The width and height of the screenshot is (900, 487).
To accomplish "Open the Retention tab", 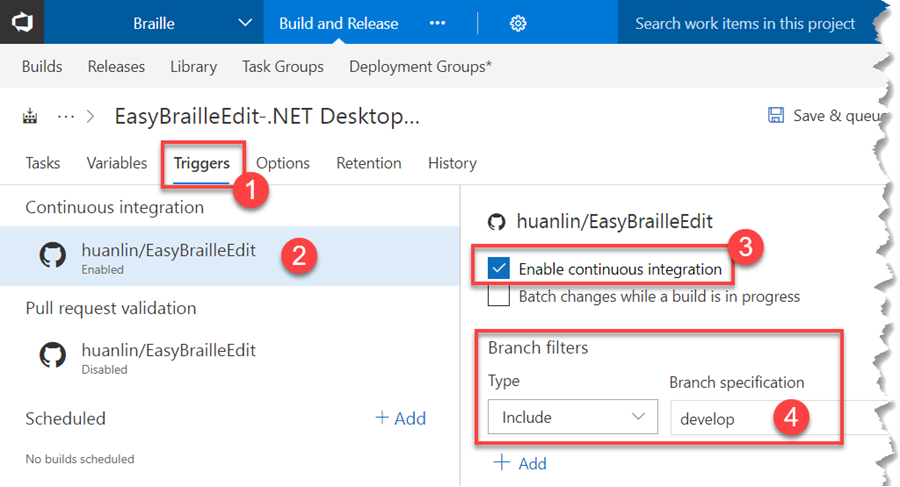I will pos(368,163).
